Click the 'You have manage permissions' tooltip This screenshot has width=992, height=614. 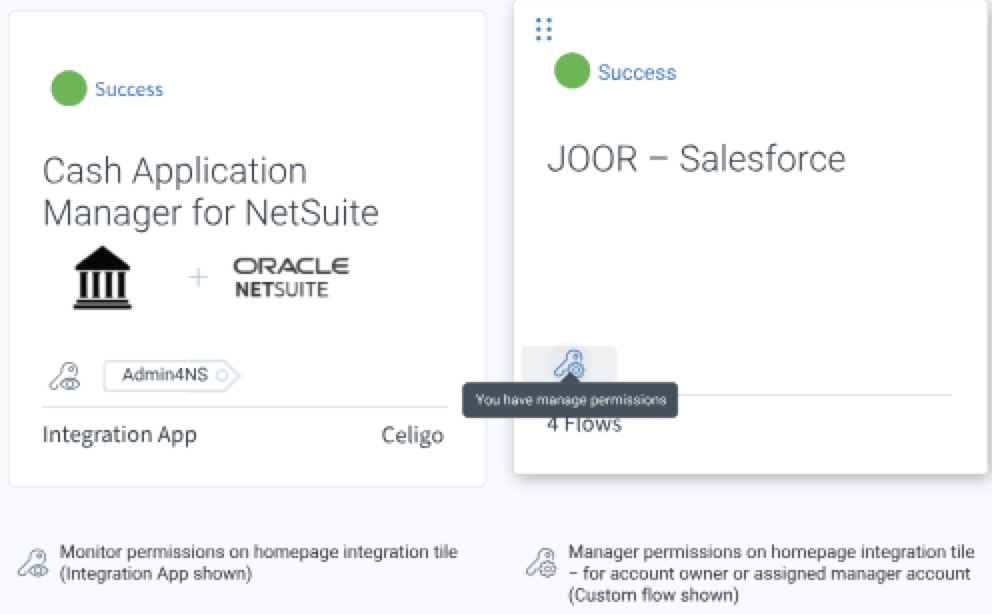pyautogui.click(x=570, y=400)
